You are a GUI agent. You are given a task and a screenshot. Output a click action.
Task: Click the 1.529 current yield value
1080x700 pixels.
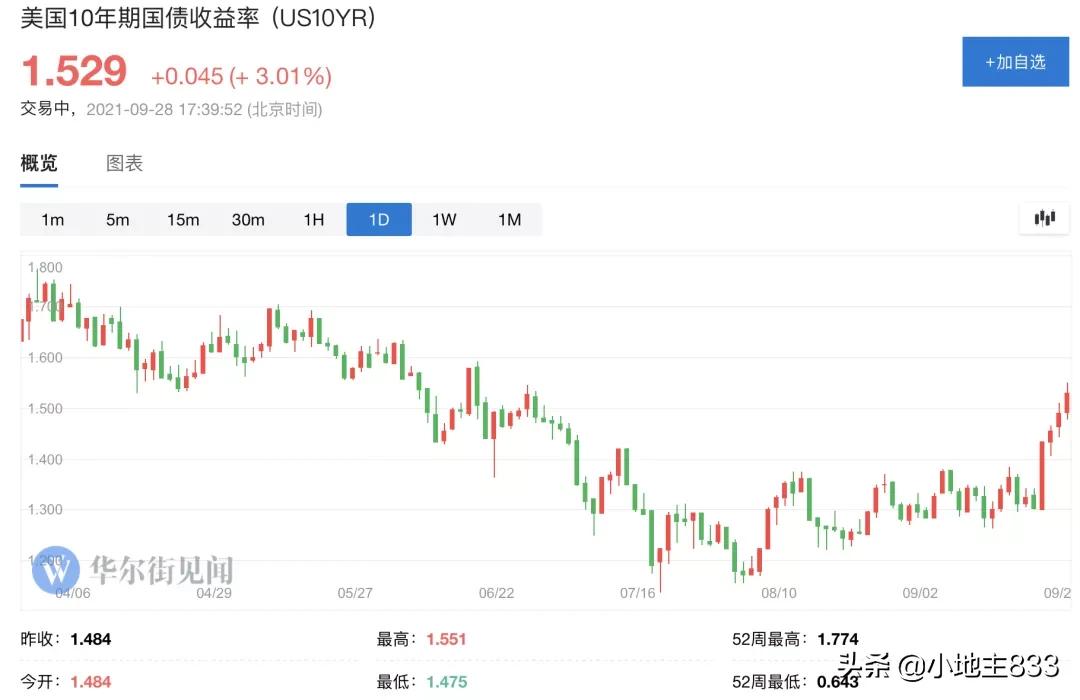[75, 72]
